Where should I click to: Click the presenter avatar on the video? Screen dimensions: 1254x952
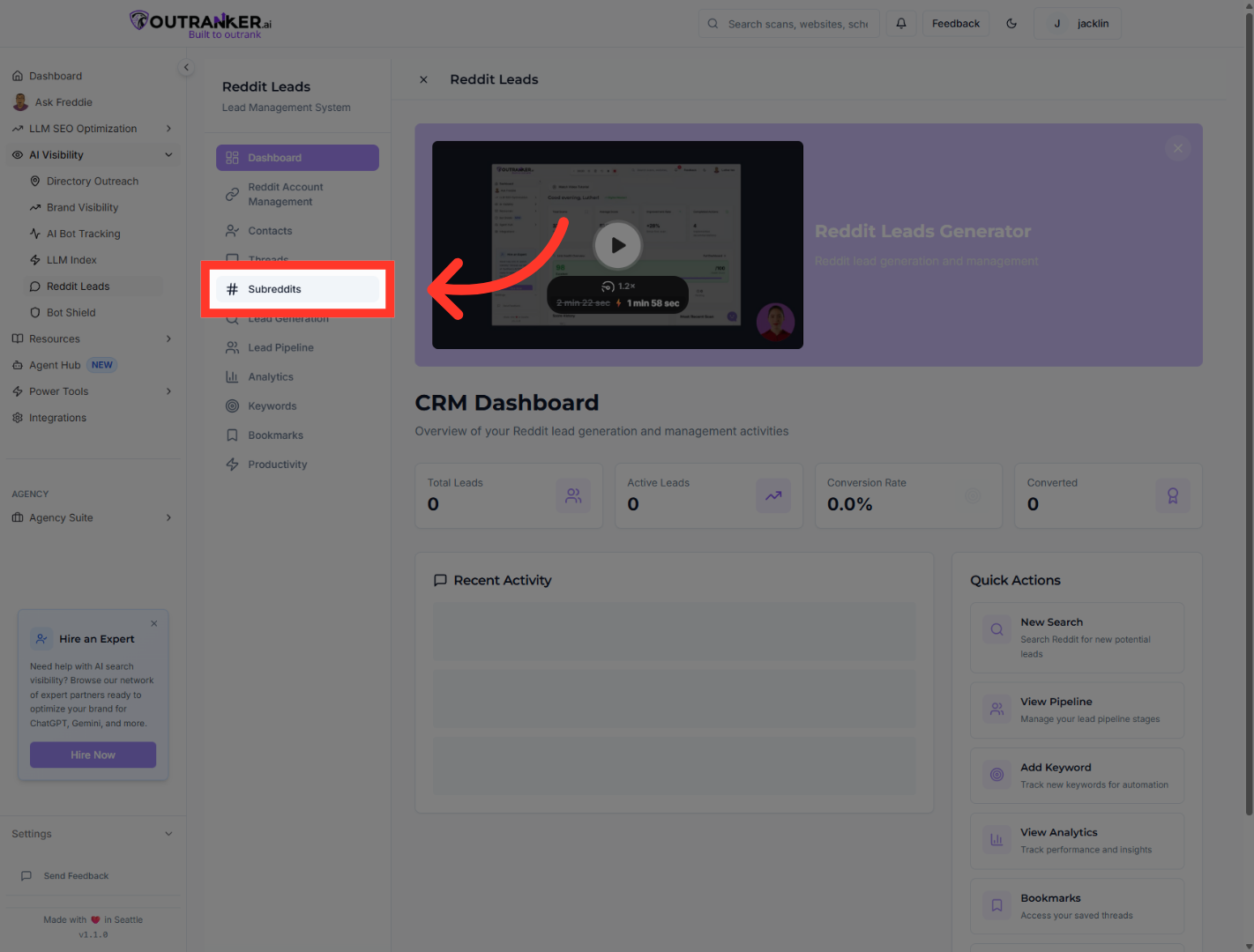point(775,323)
